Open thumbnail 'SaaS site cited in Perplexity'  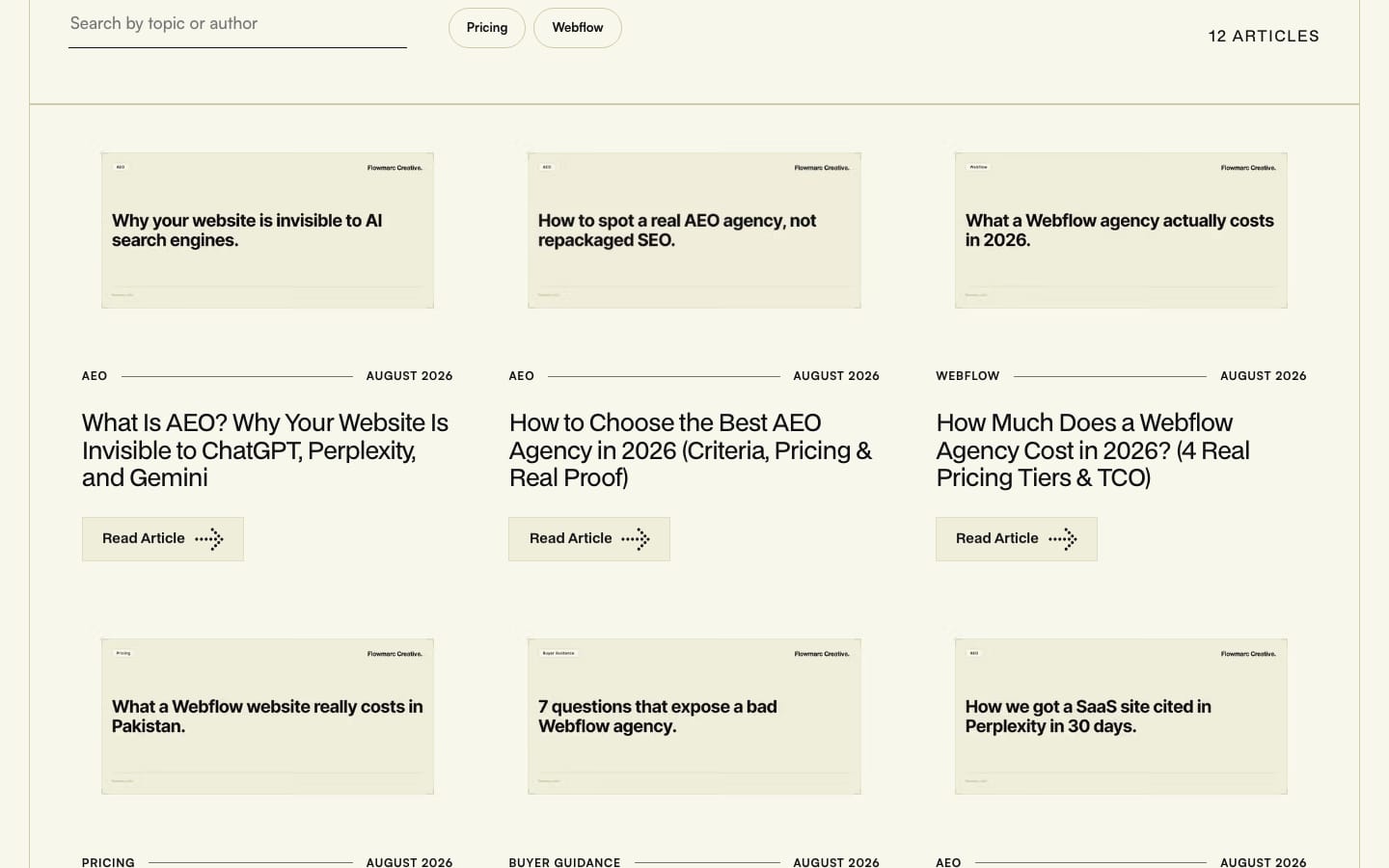click(x=1121, y=717)
